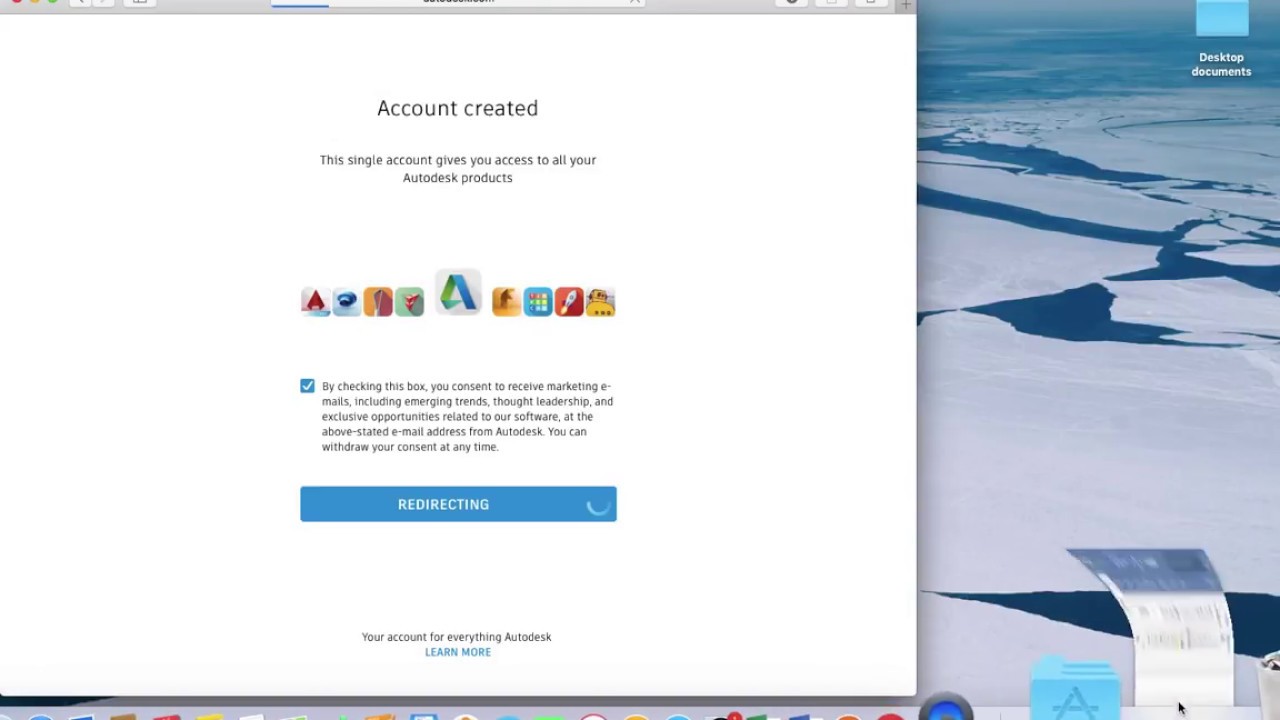Click the green and red product icon

(x=409, y=301)
